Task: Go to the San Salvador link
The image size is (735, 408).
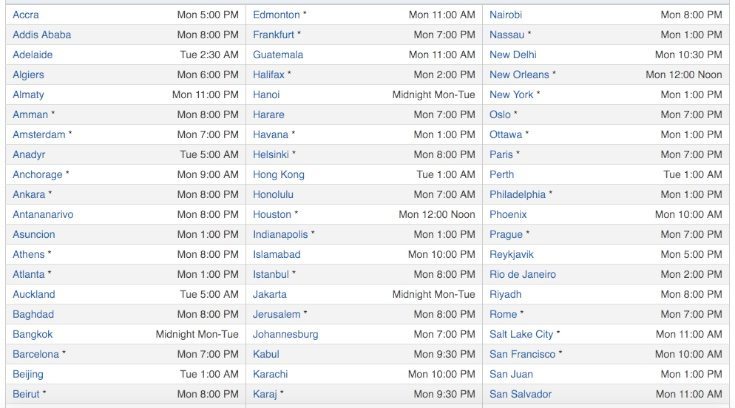Action: (520, 394)
